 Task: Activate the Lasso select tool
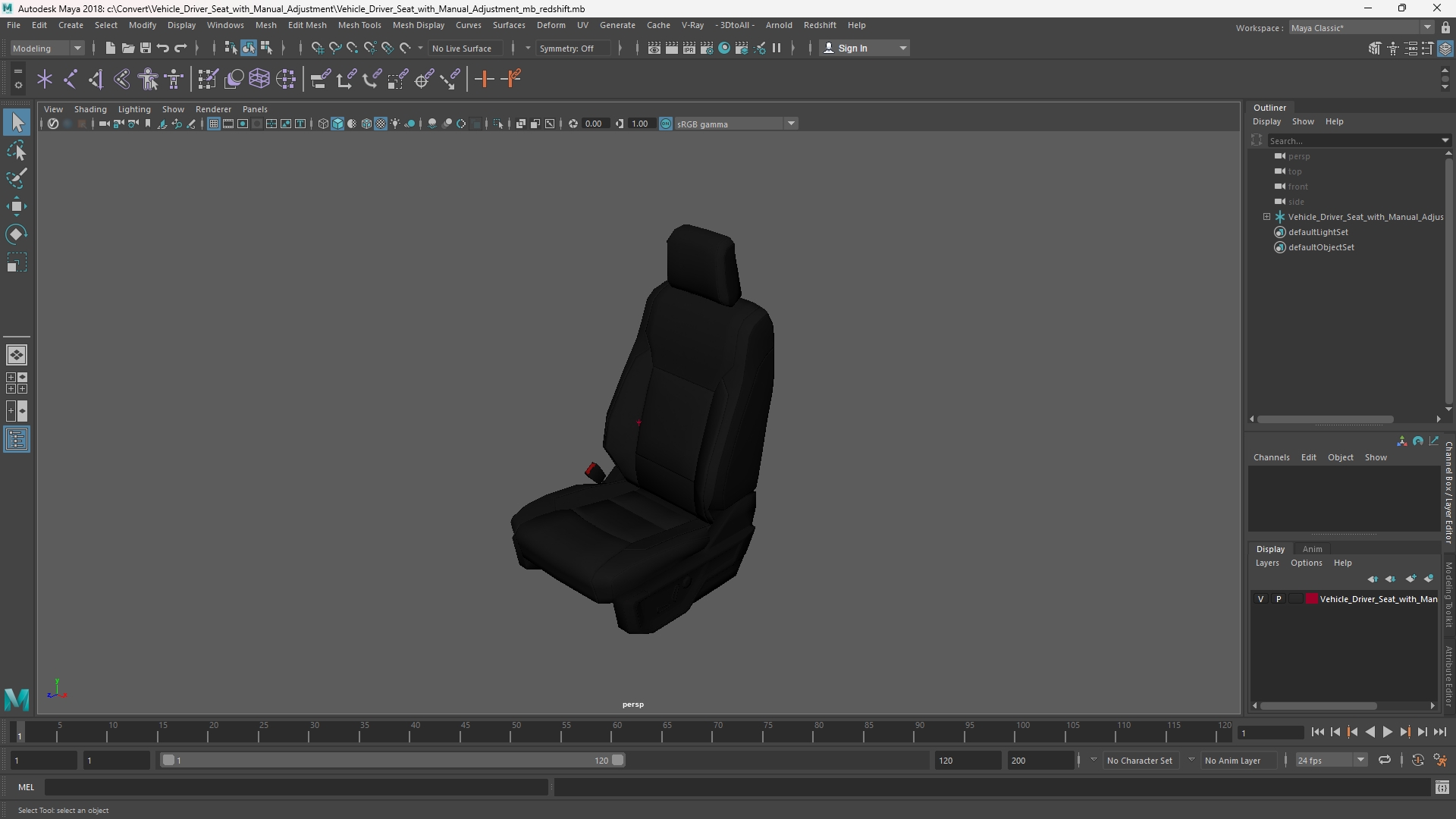tap(17, 150)
